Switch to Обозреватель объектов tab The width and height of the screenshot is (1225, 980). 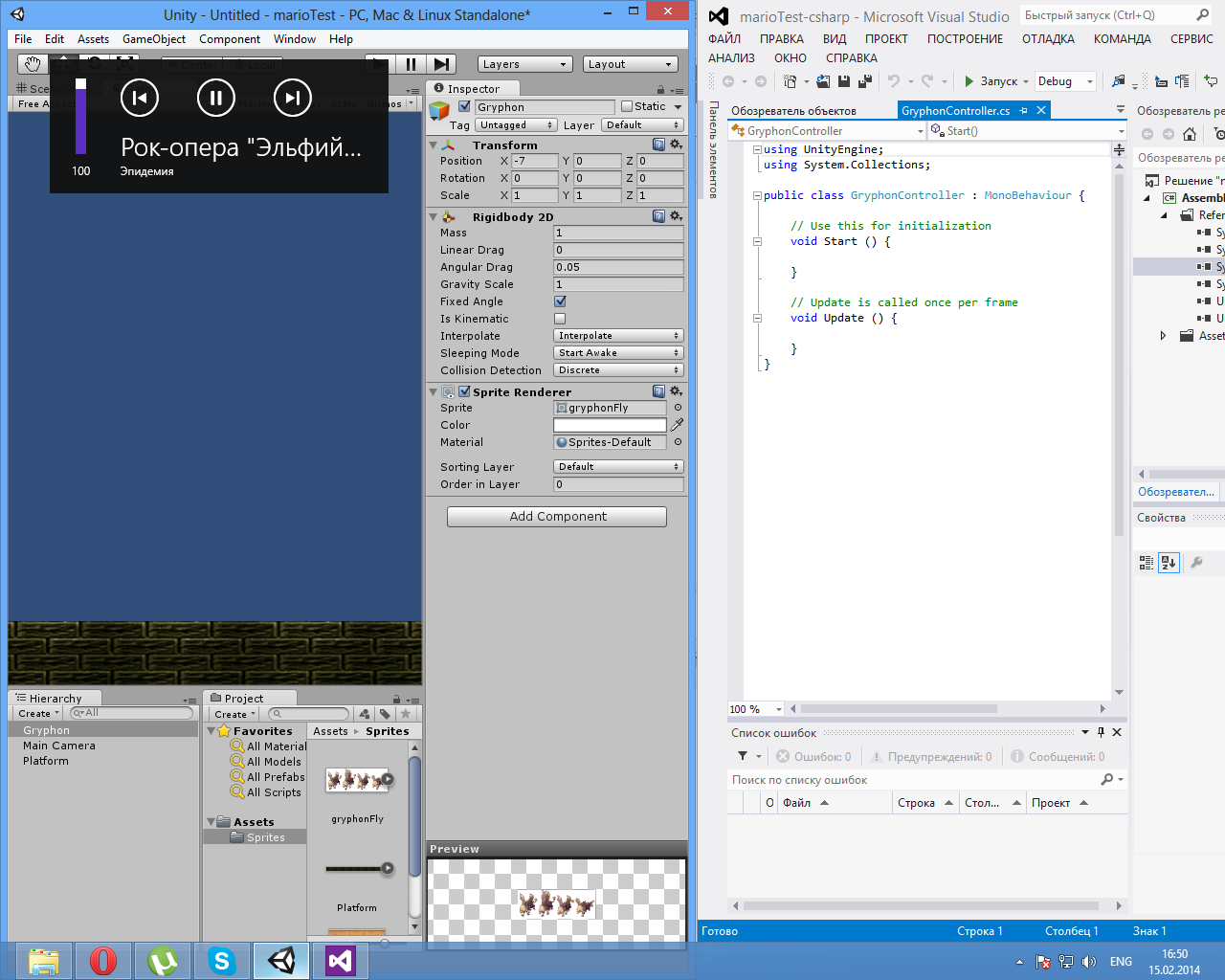[793, 111]
